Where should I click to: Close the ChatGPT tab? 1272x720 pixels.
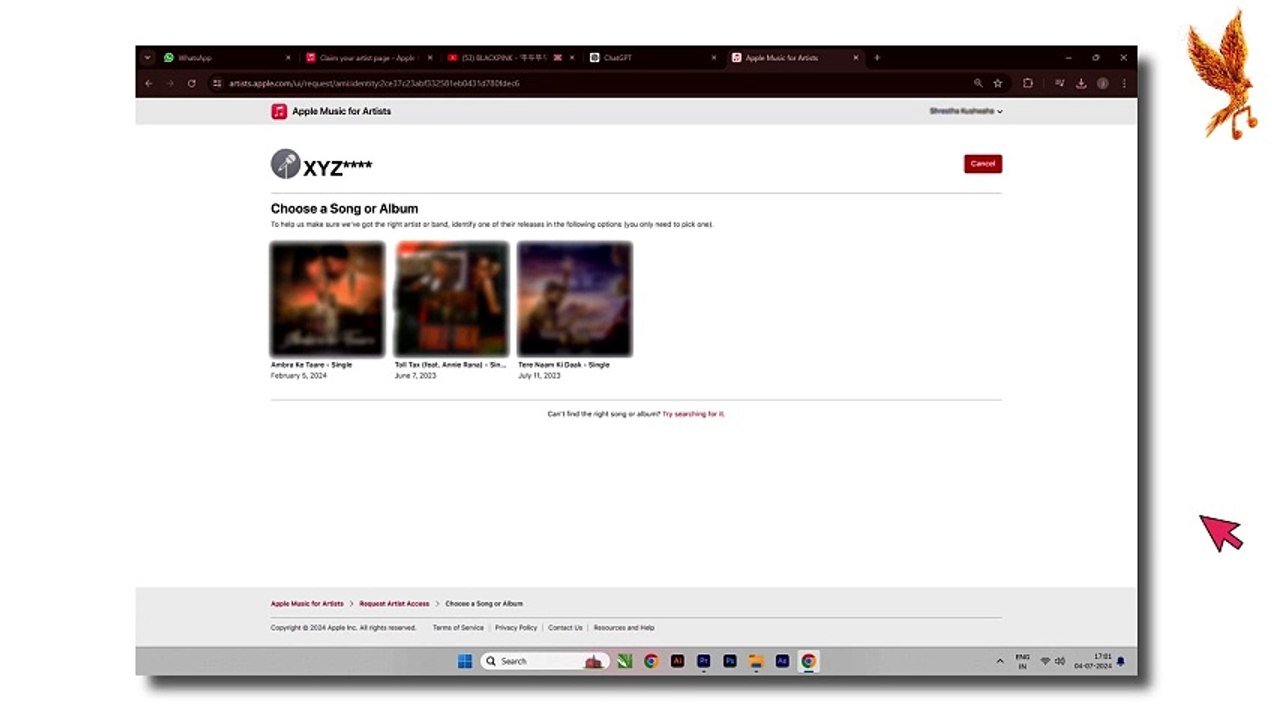click(714, 58)
